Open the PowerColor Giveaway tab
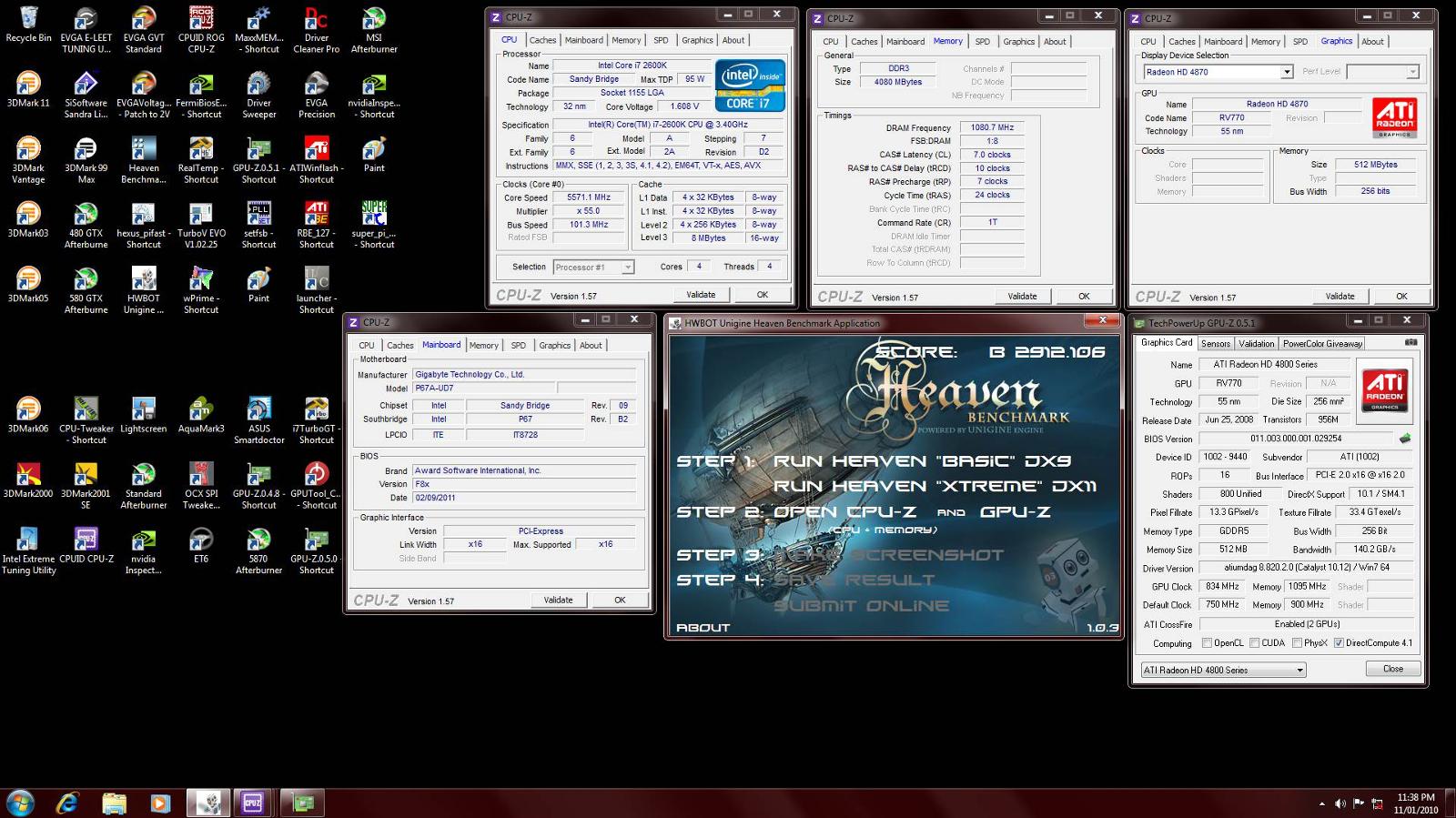Viewport: 1456px width, 818px height. [x=1322, y=344]
